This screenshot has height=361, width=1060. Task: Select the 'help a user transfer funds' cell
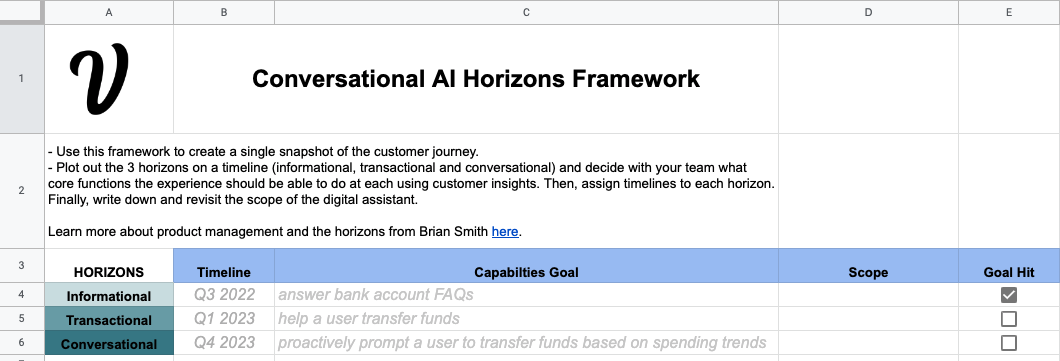click(x=526, y=318)
